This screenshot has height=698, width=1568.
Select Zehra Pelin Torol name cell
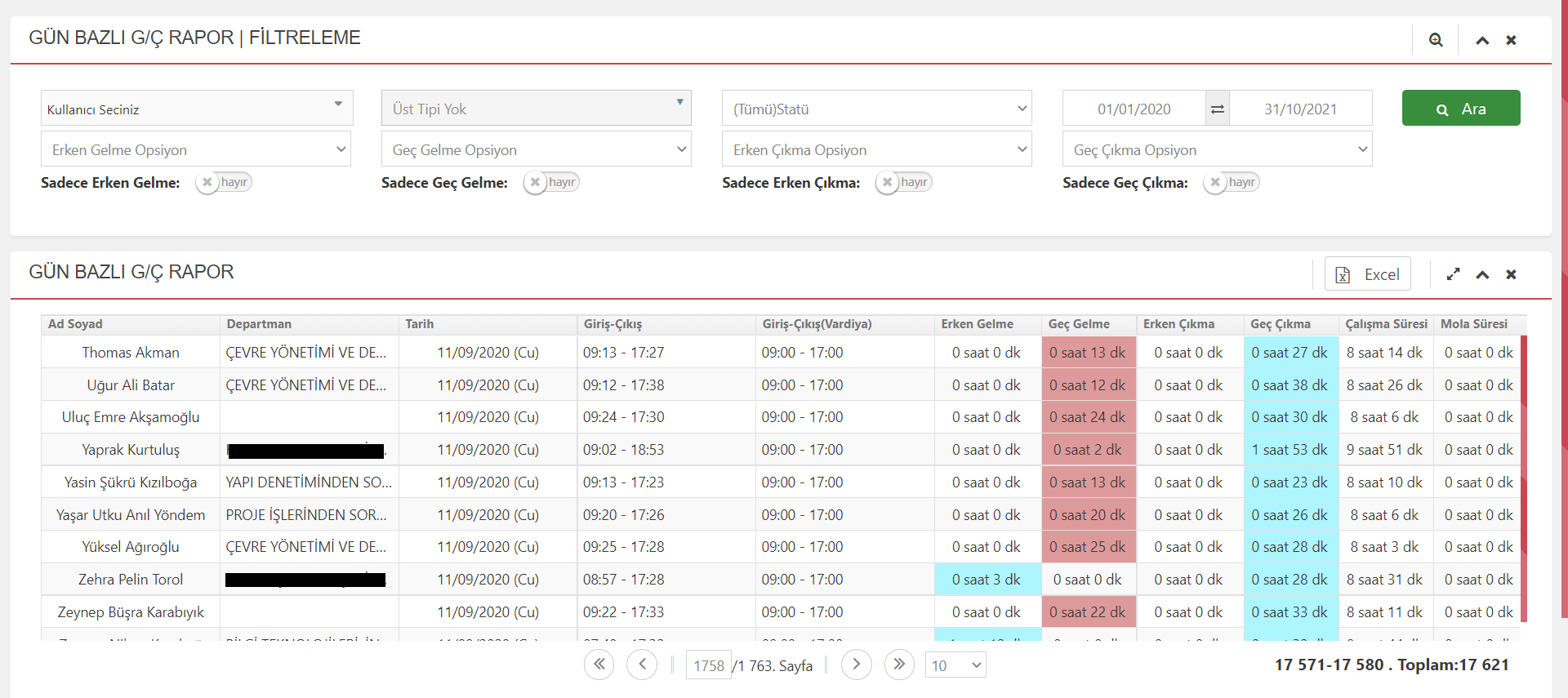(x=131, y=580)
